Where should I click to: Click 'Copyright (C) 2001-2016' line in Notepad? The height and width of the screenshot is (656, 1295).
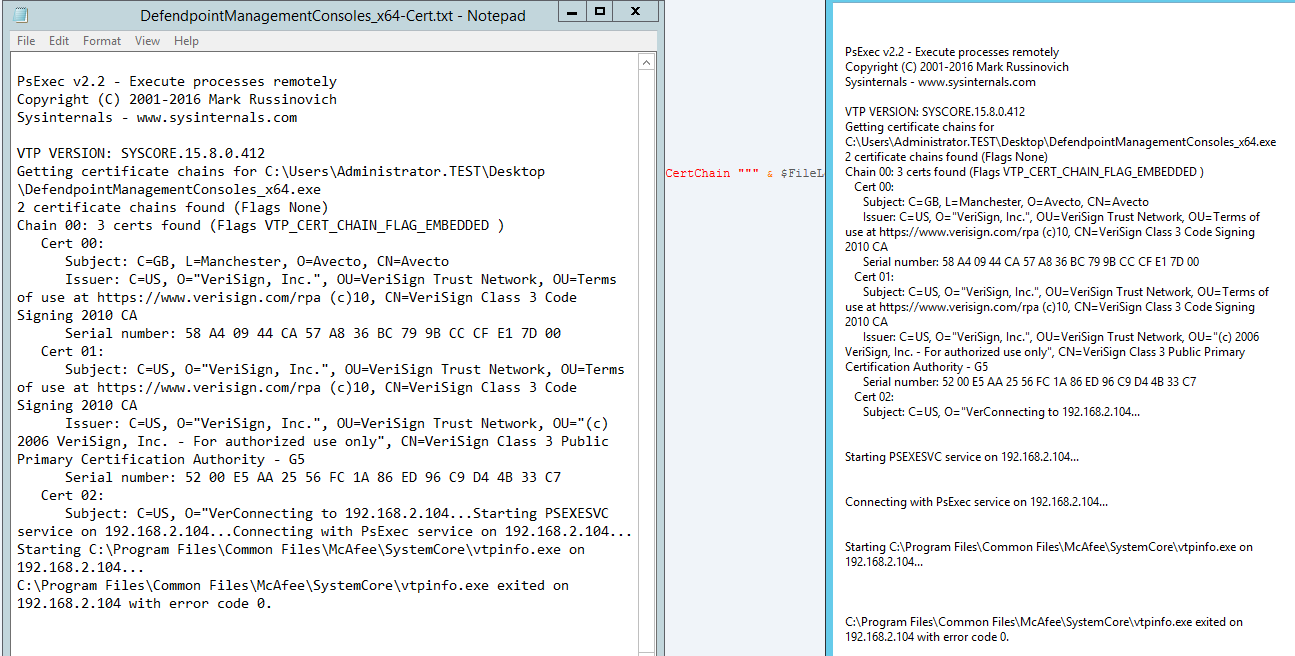[177, 100]
